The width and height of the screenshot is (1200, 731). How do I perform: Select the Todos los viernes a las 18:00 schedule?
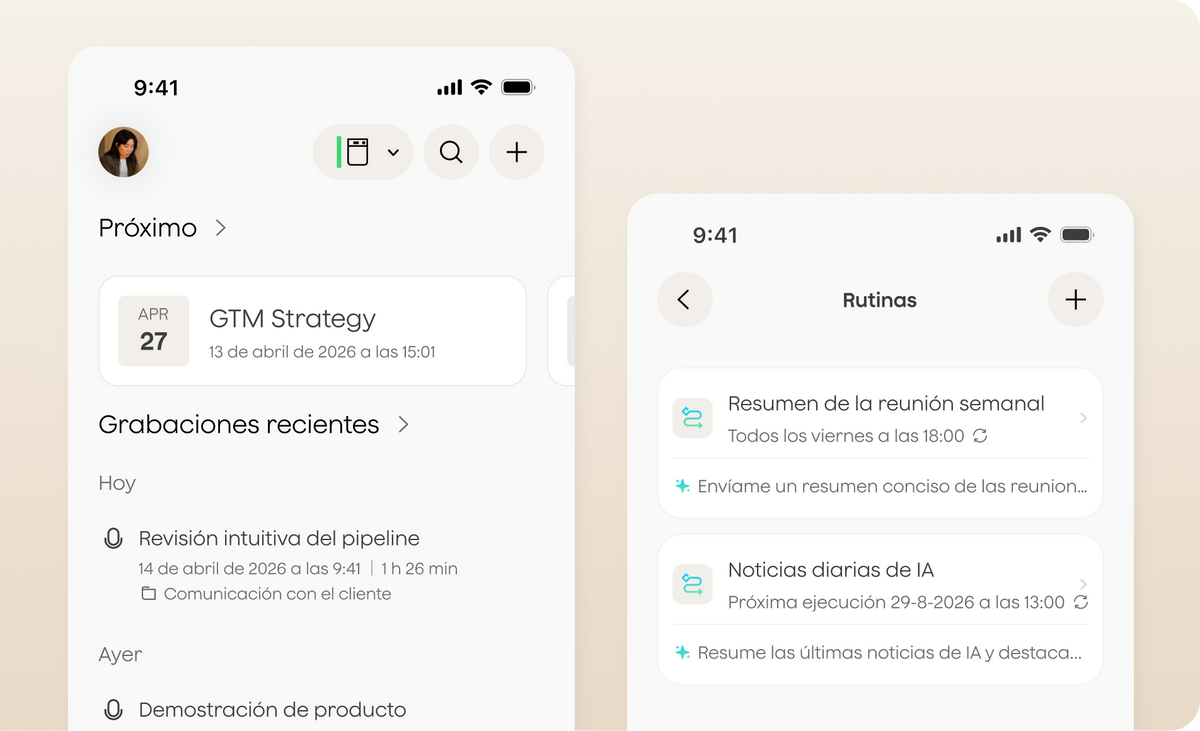[x=846, y=436]
